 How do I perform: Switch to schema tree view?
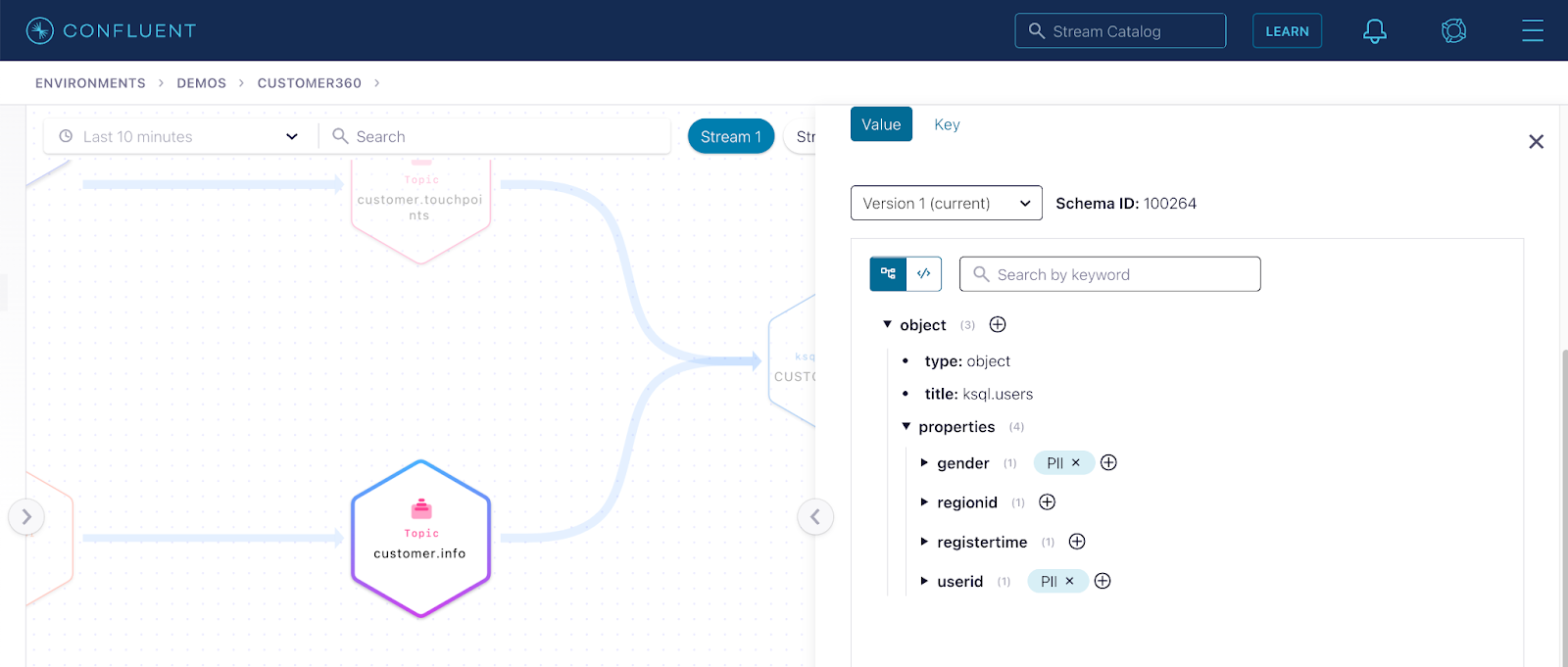tap(888, 274)
